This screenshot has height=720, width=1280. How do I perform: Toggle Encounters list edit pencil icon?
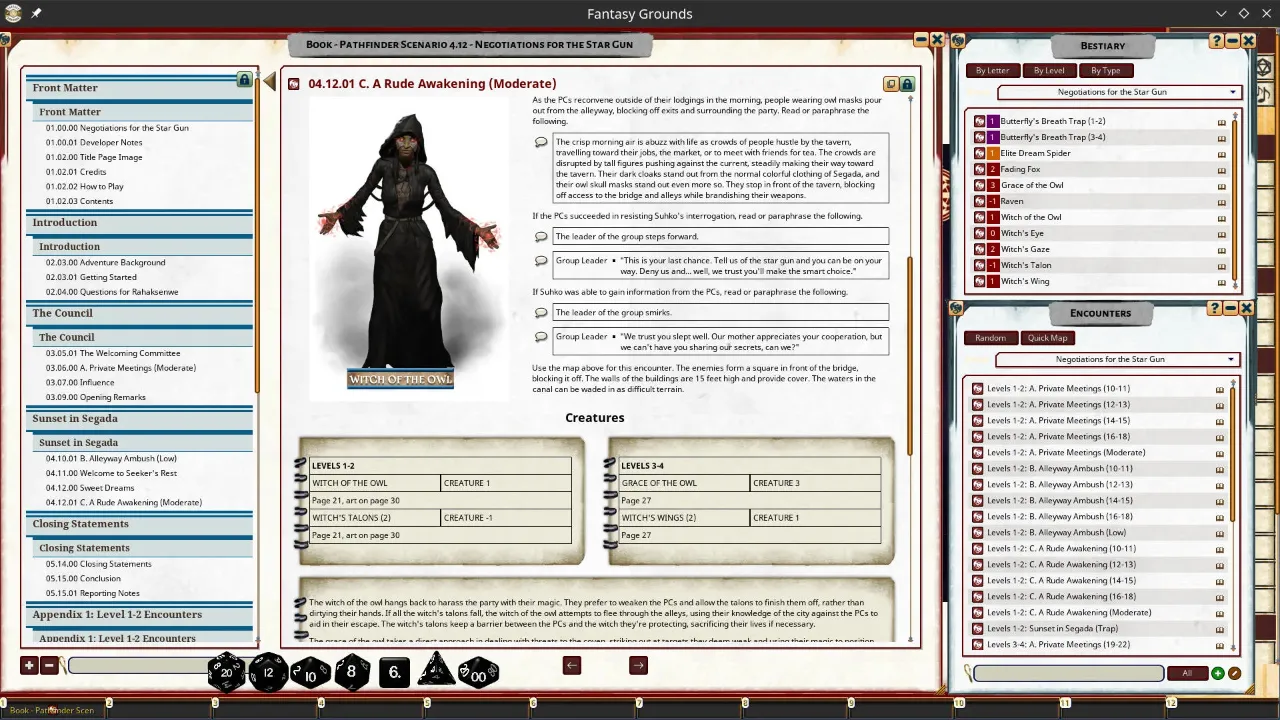pos(1234,674)
